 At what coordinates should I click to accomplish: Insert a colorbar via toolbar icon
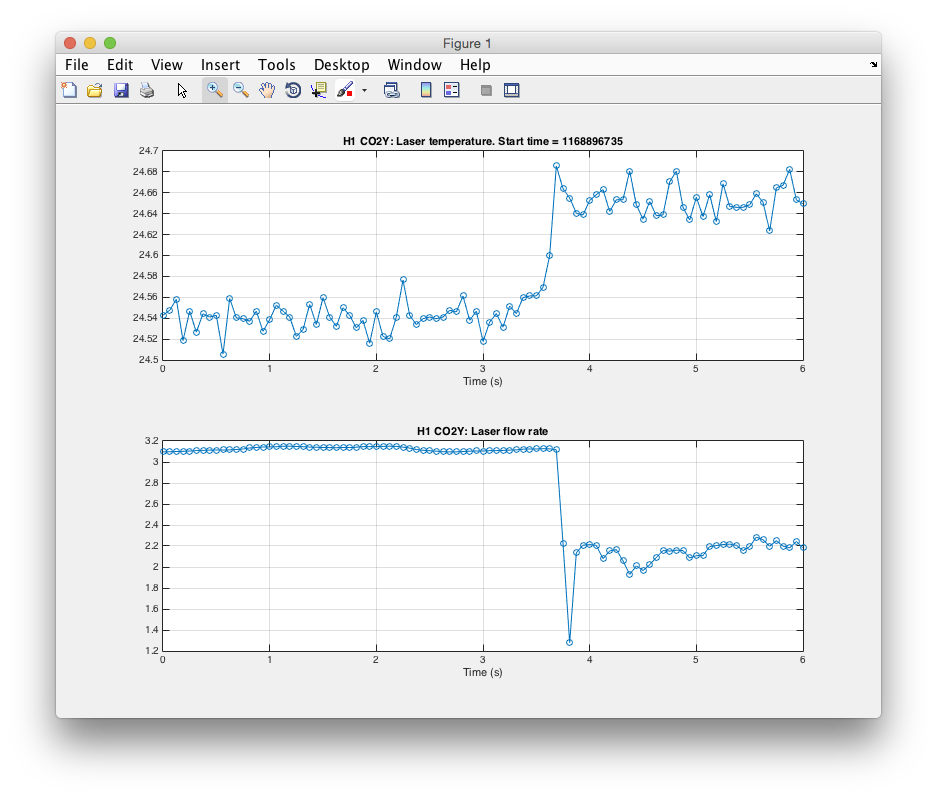426,90
